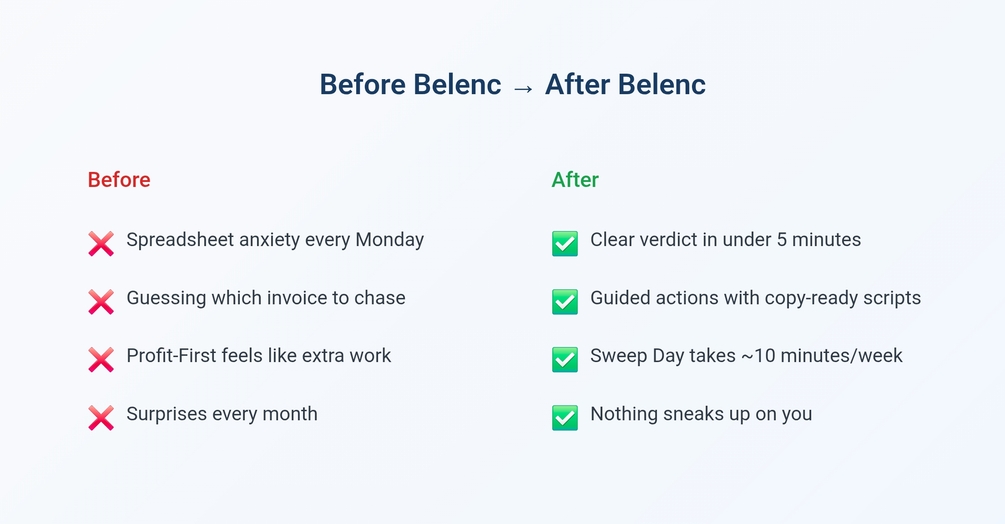Click the green After heading
Image resolution: width=1005 pixels, height=524 pixels.
(575, 180)
